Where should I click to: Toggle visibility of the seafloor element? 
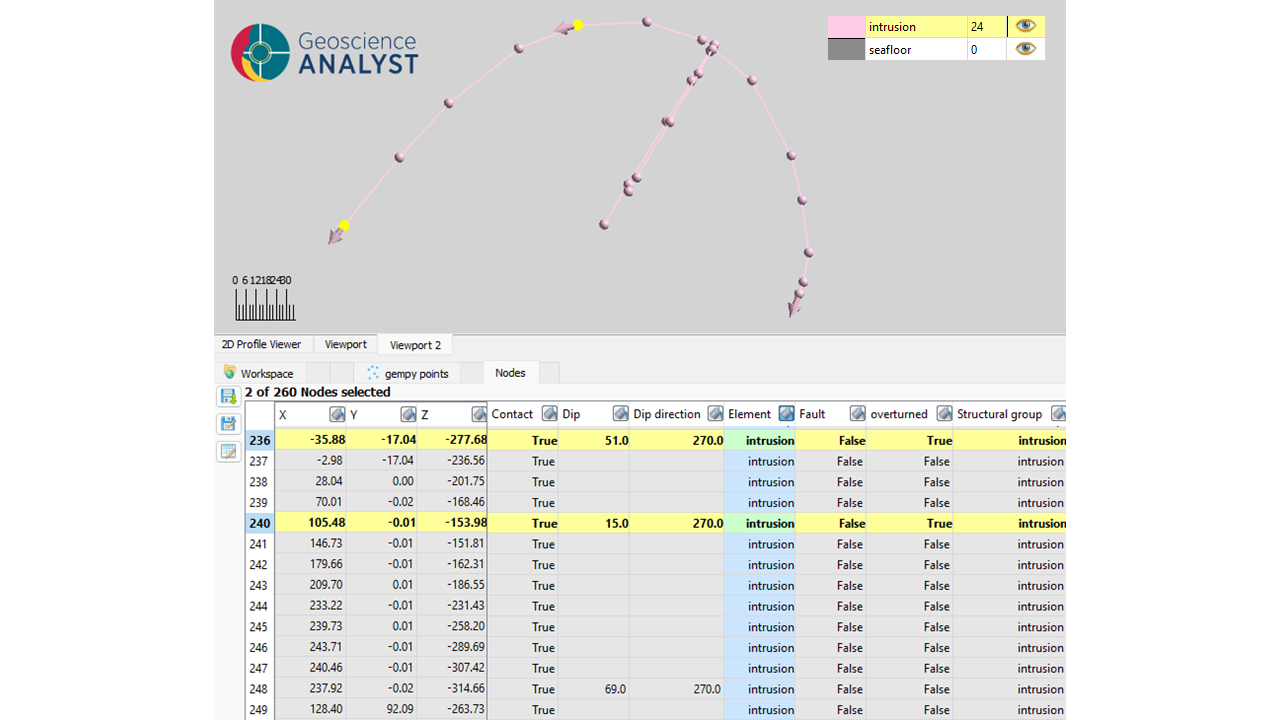coord(1025,49)
